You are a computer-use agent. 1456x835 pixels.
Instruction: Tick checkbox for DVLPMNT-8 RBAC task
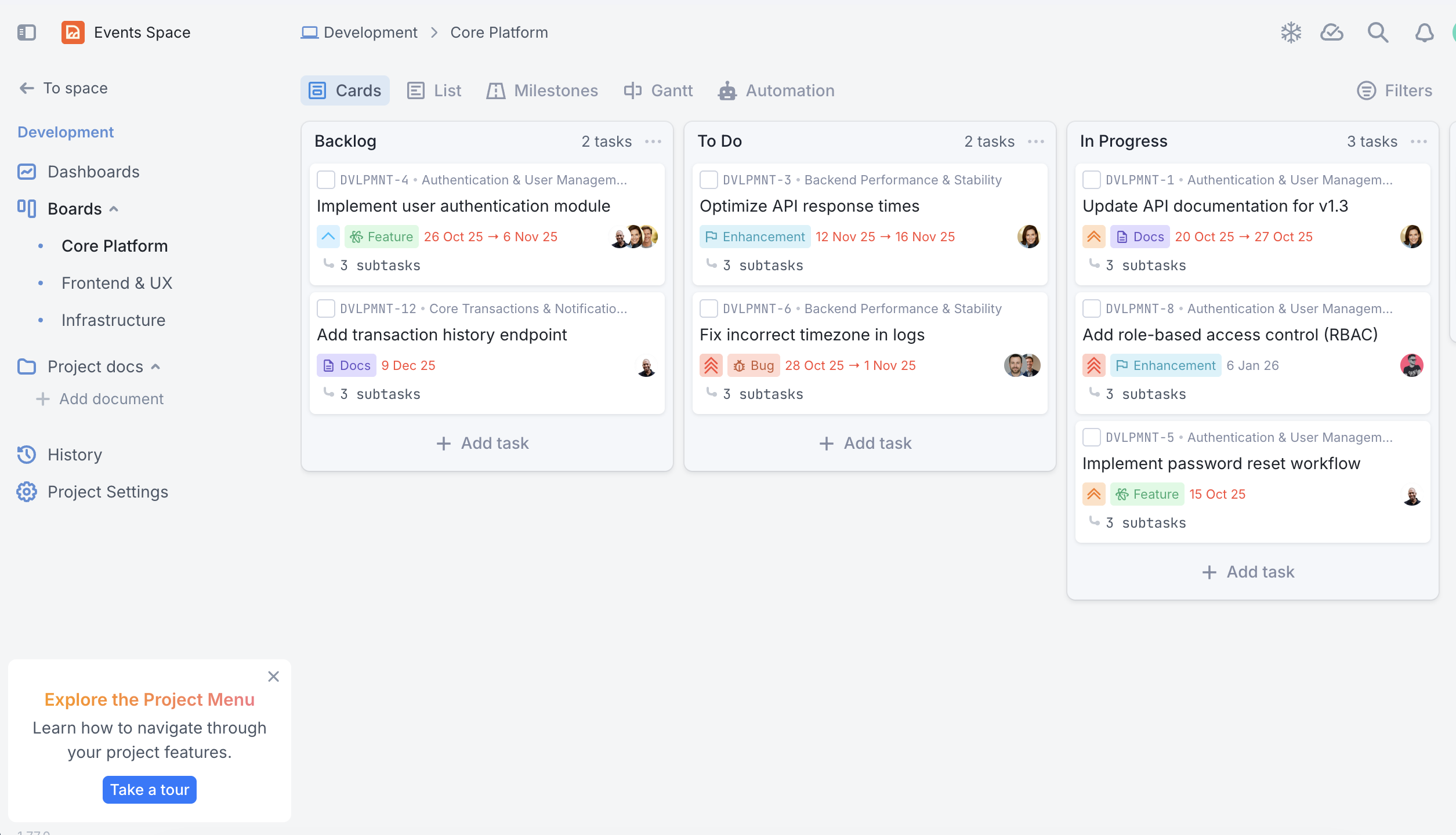[x=1092, y=308]
